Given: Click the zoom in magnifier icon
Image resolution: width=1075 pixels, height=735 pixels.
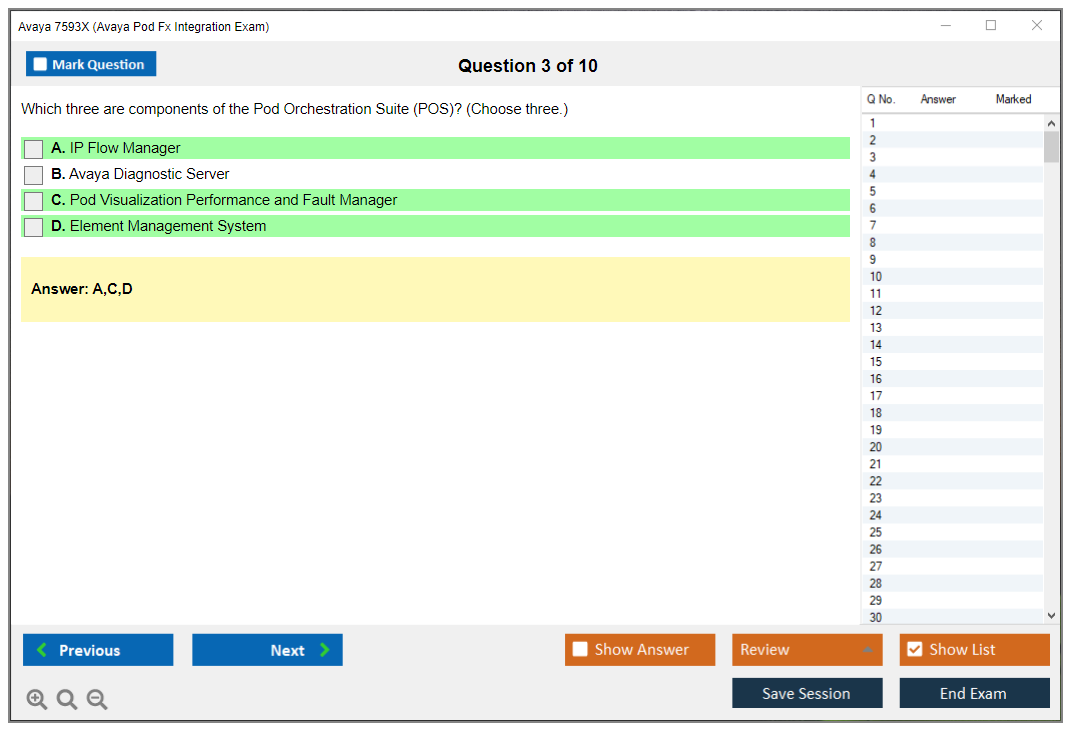Looking at the screenshot, I should point(37,700).
